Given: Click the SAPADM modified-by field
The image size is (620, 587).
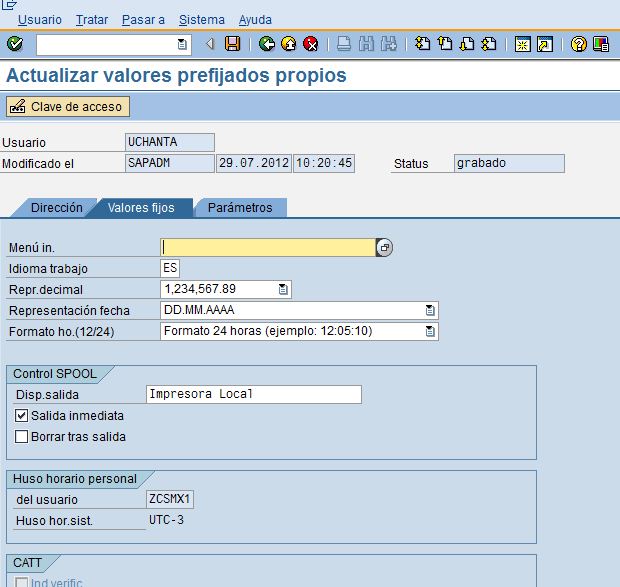Looking at the screenshot, I should point(170,163).
